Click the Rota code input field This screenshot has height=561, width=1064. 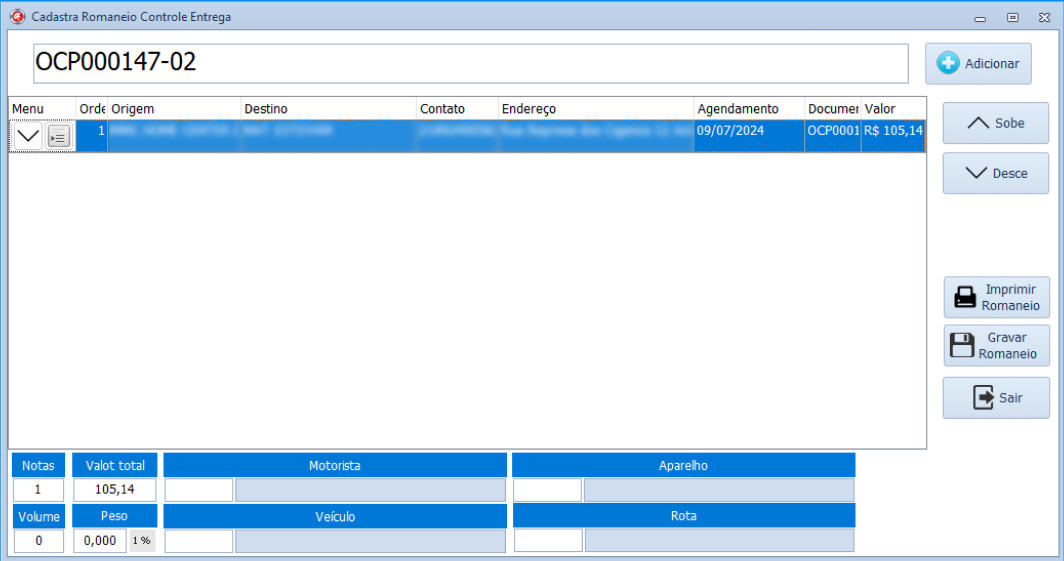(x=547, y=541)
